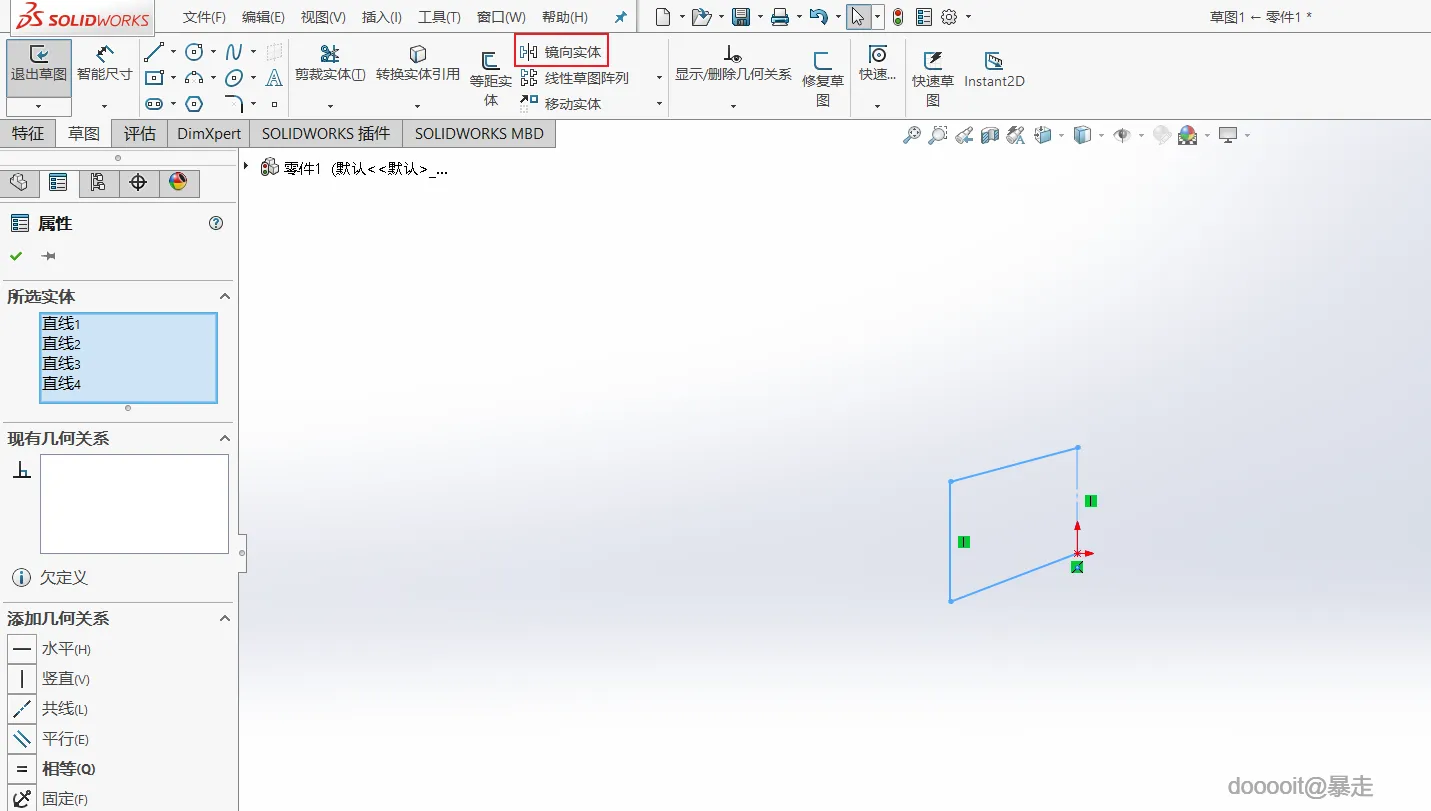
Task: Expand the 零件1 feature tree node
Action: (x=246, y=166)
